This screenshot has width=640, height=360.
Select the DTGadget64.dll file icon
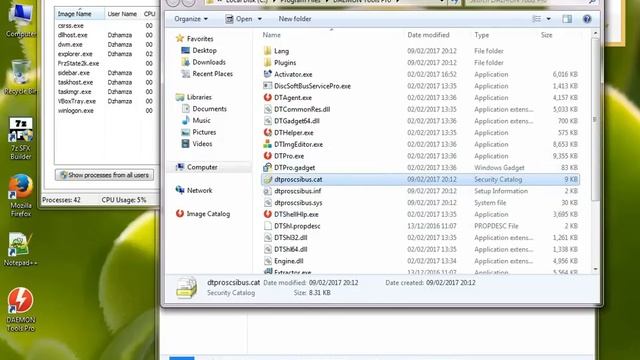(x=267, y=121)
